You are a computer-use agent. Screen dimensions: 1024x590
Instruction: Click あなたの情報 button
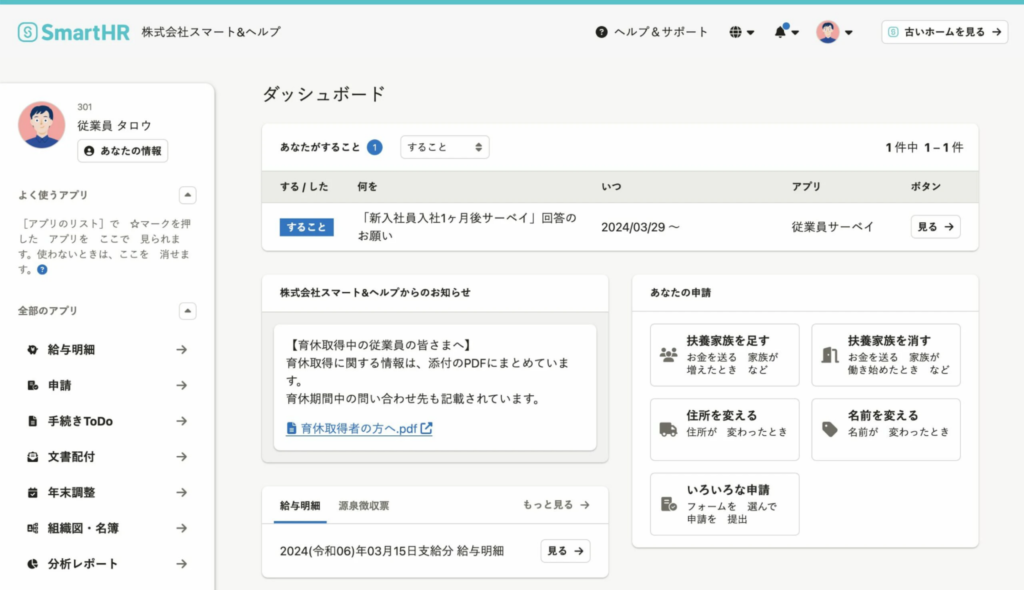click(x=123, y=151)
